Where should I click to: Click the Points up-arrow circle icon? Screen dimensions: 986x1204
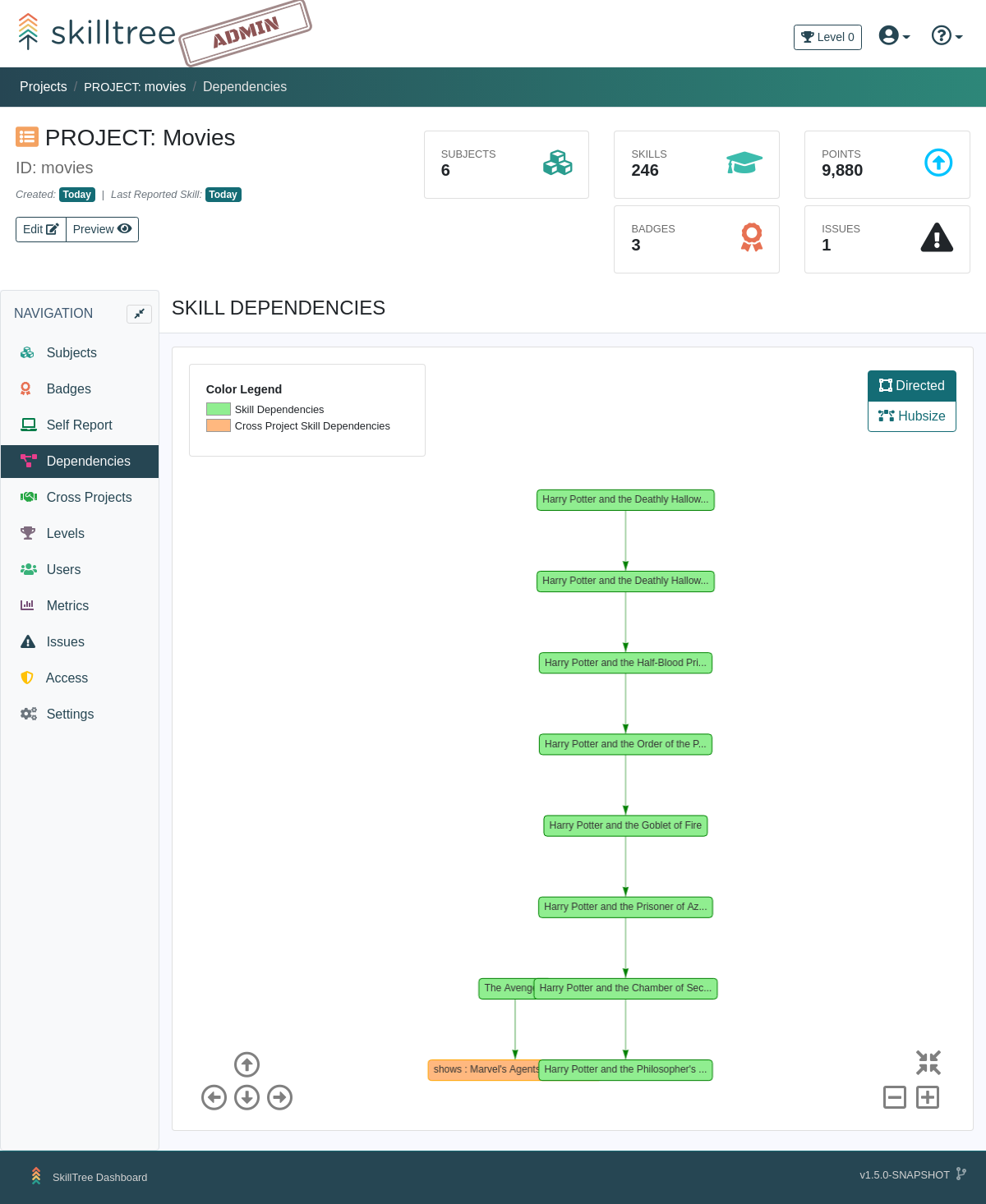938,163
